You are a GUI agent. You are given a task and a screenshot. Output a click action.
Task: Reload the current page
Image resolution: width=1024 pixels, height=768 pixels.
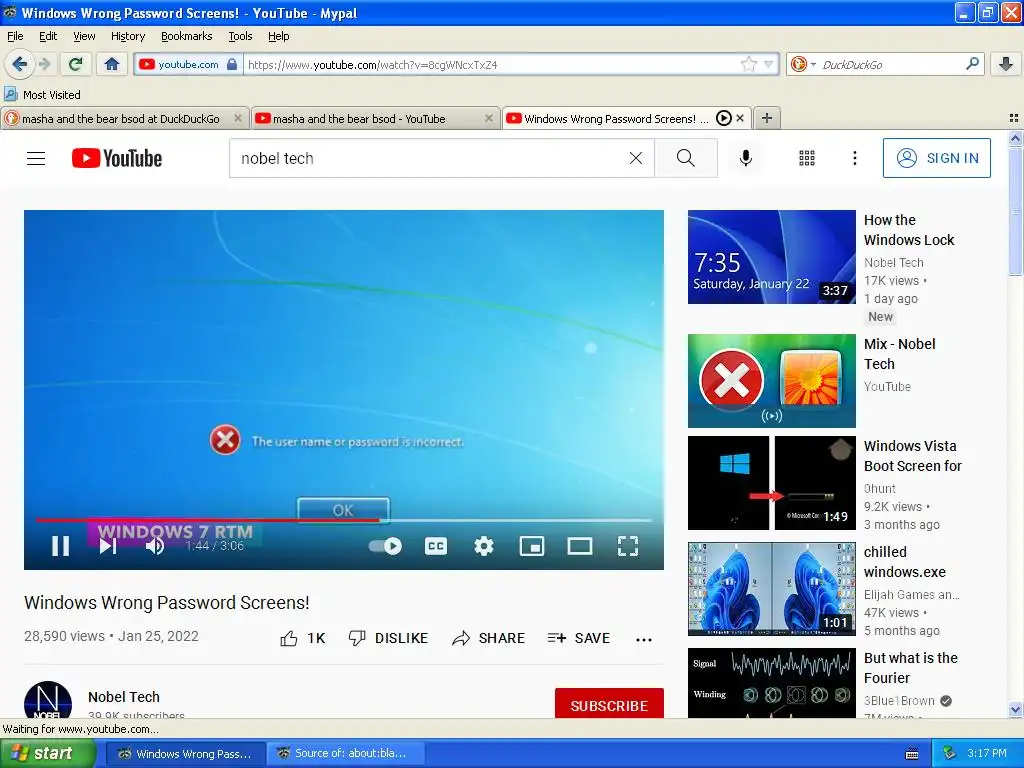point(76,64)
